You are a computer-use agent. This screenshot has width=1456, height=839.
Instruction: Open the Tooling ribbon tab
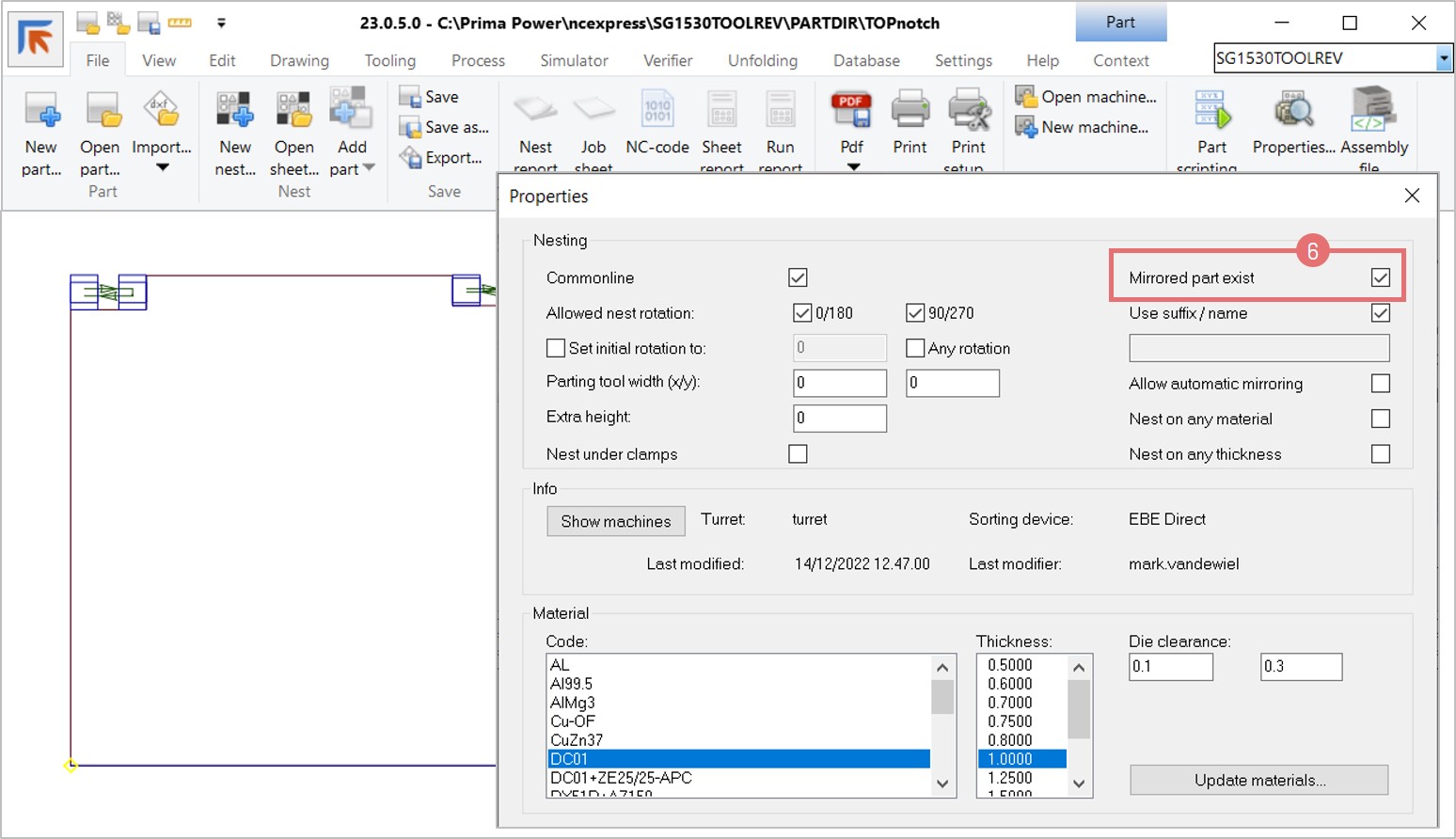pos(389,60)
